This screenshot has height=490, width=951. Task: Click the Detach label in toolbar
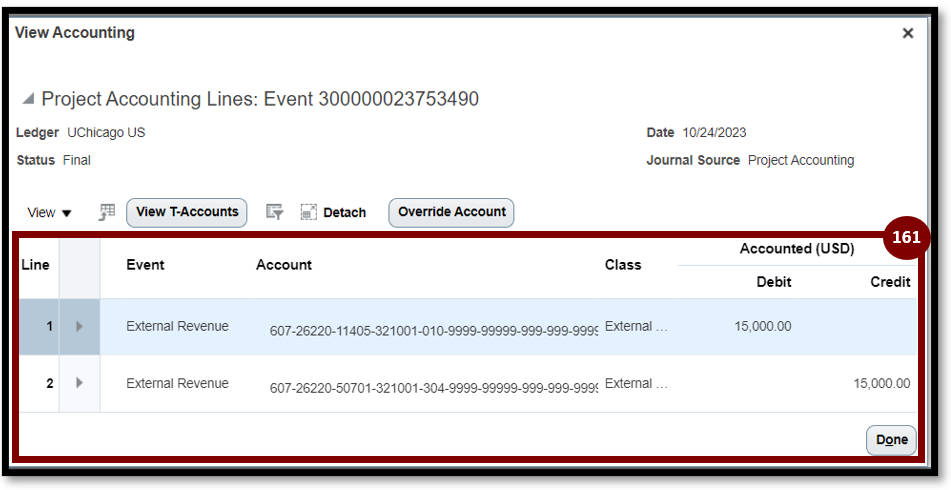click(x=344, y=213)
